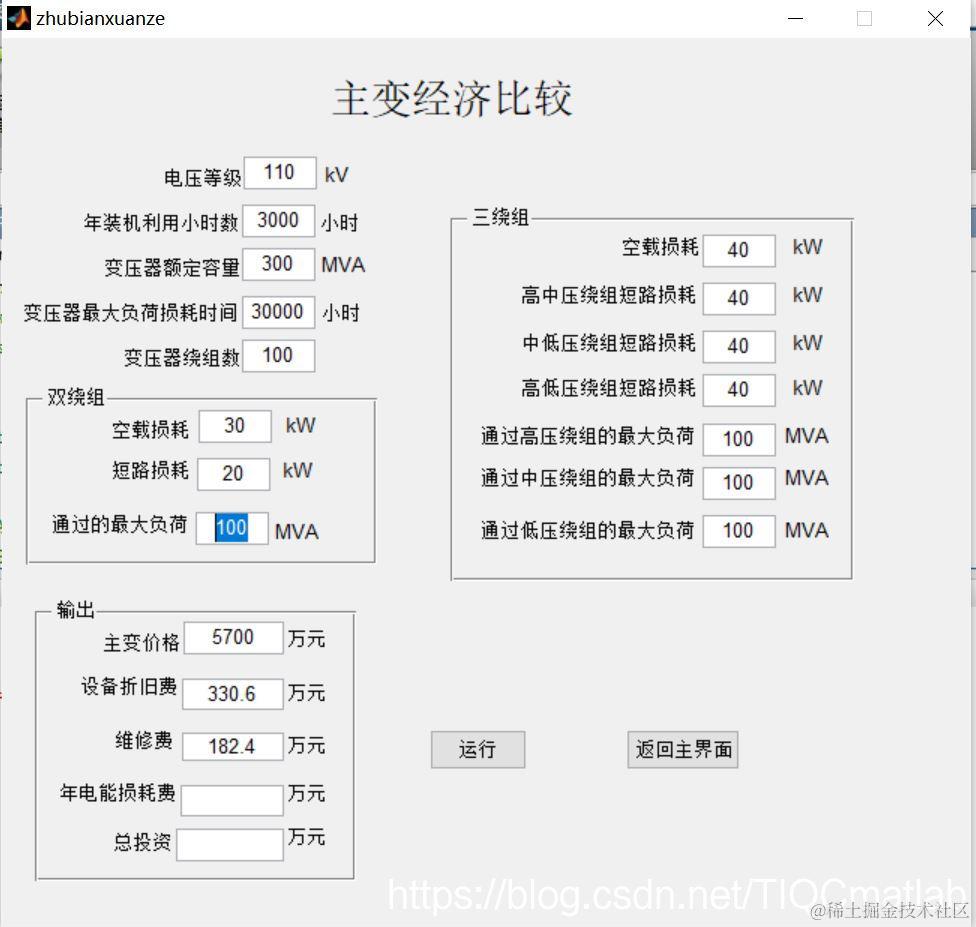Select the annual utilization hours (年装机利用小时数) field
Viewport: 976px width, 927px height.
(x=278, y=220)
